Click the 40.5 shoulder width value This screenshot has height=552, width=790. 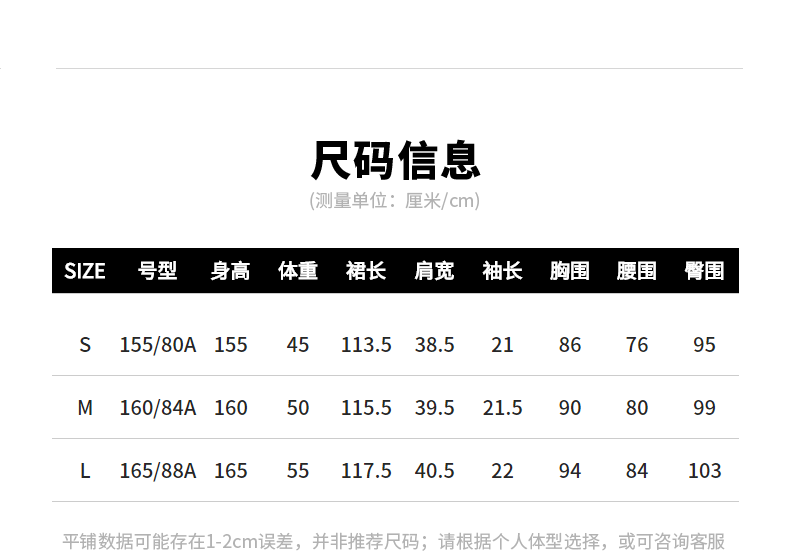[x=434, y=471]
